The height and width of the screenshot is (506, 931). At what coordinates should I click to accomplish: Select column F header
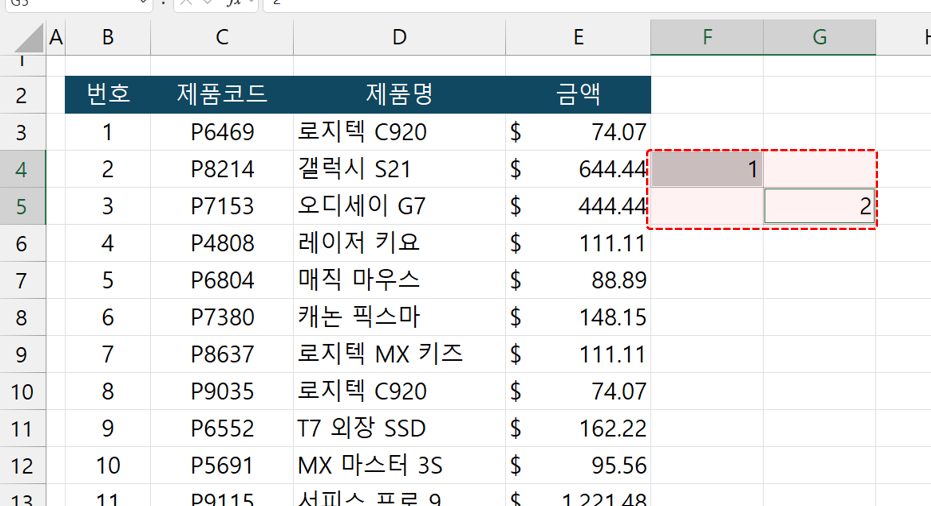(707, 37)
